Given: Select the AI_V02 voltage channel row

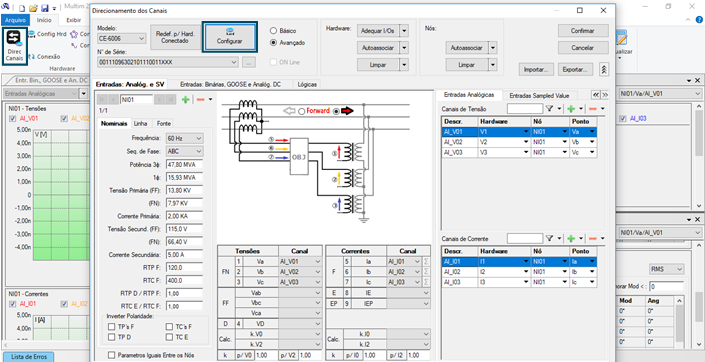Looking at the screenshot, I should coord(519,142).
